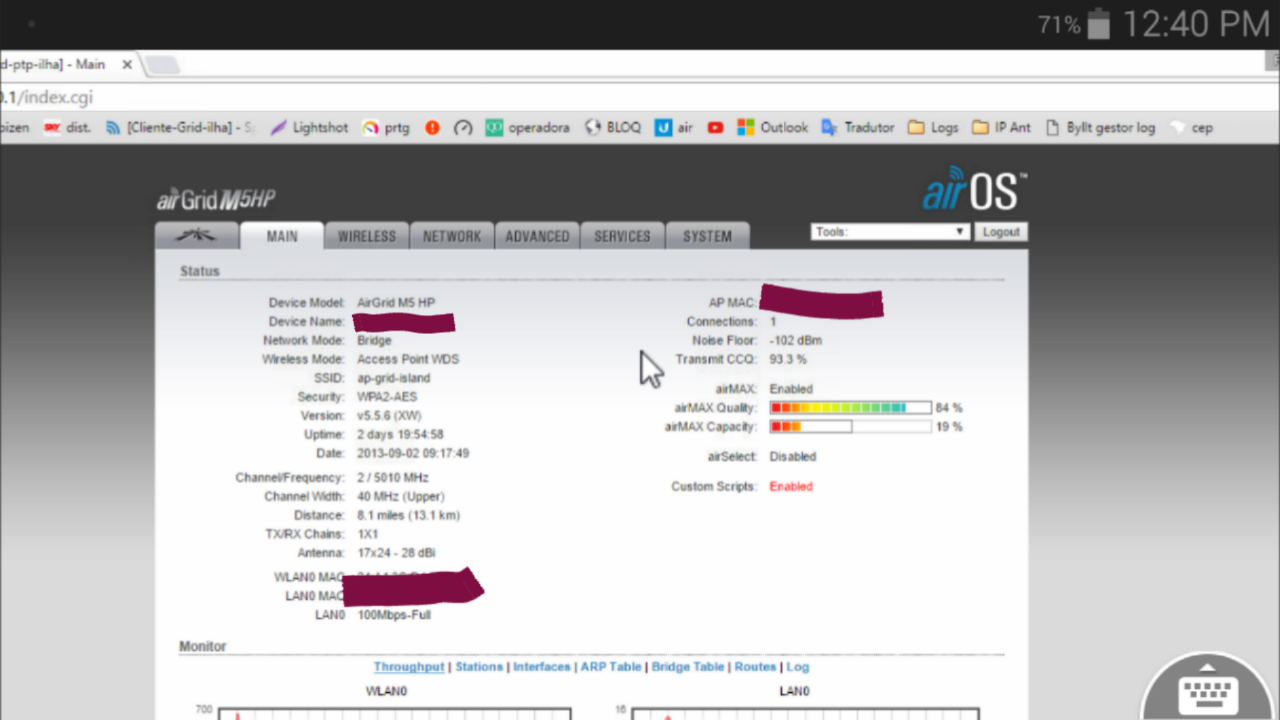Tap the on-screen keyboard button
This screenshot has height=720, width=1280.
pos(1209,688)
